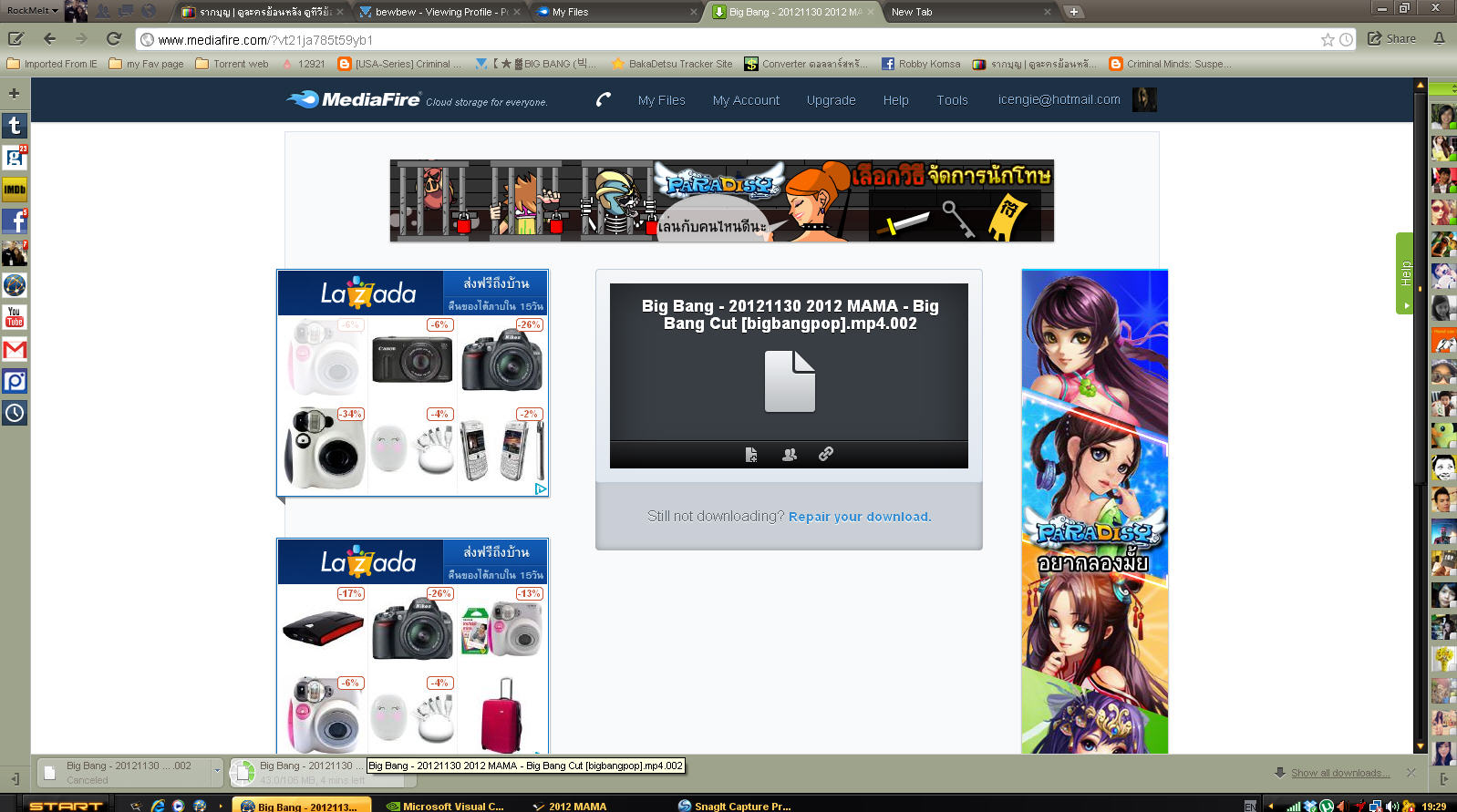Open the IMDb app in left sidebar
This screenshot has width=1457, height=812.
(15, 189)
